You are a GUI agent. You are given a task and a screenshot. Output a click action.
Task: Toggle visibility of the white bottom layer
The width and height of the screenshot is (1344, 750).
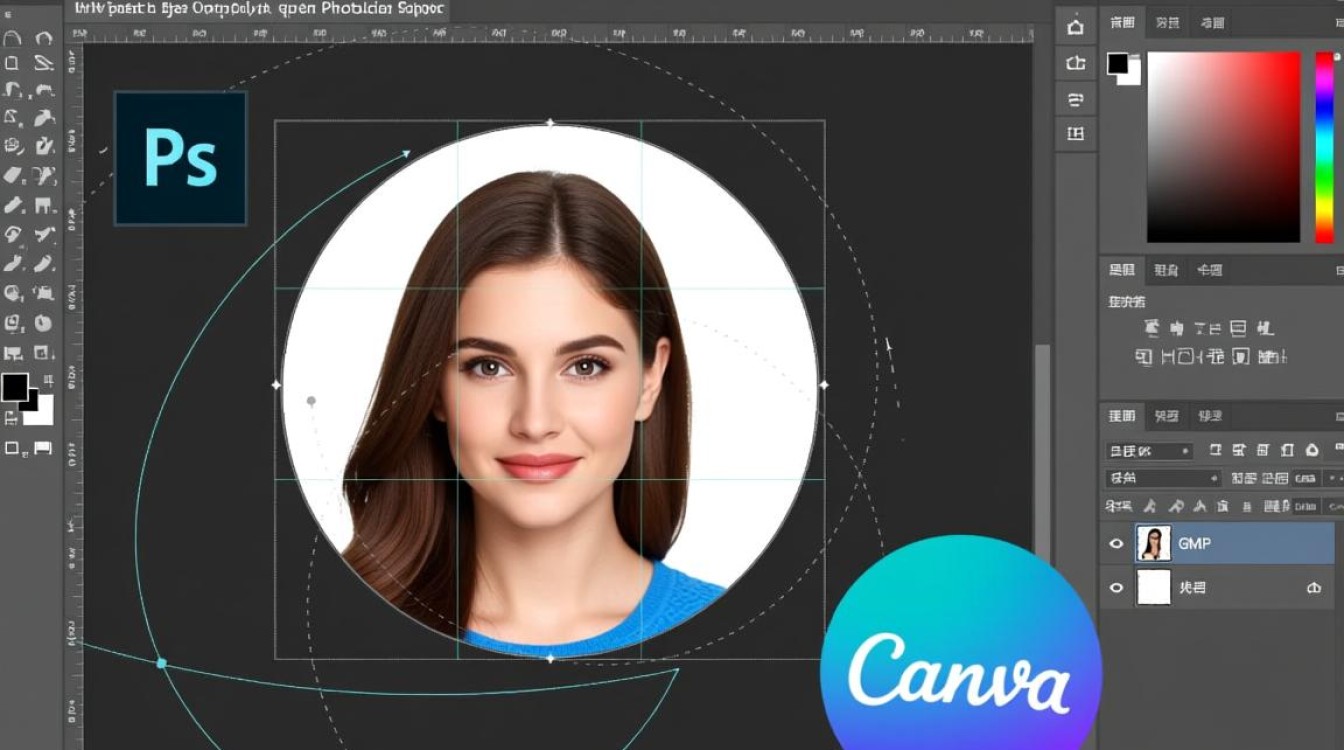pos(1116,588)
